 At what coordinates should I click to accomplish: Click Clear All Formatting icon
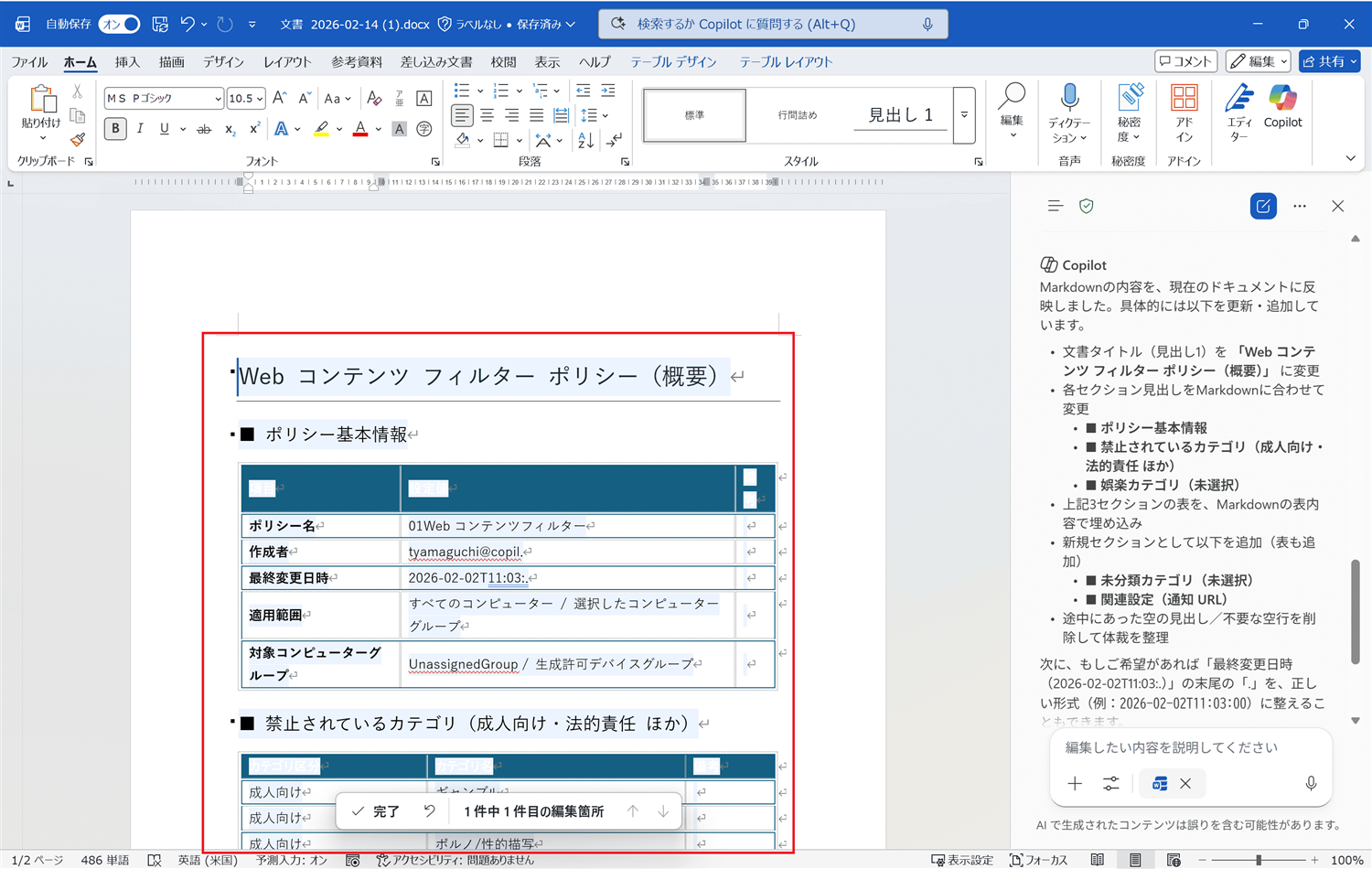(374, 98)
